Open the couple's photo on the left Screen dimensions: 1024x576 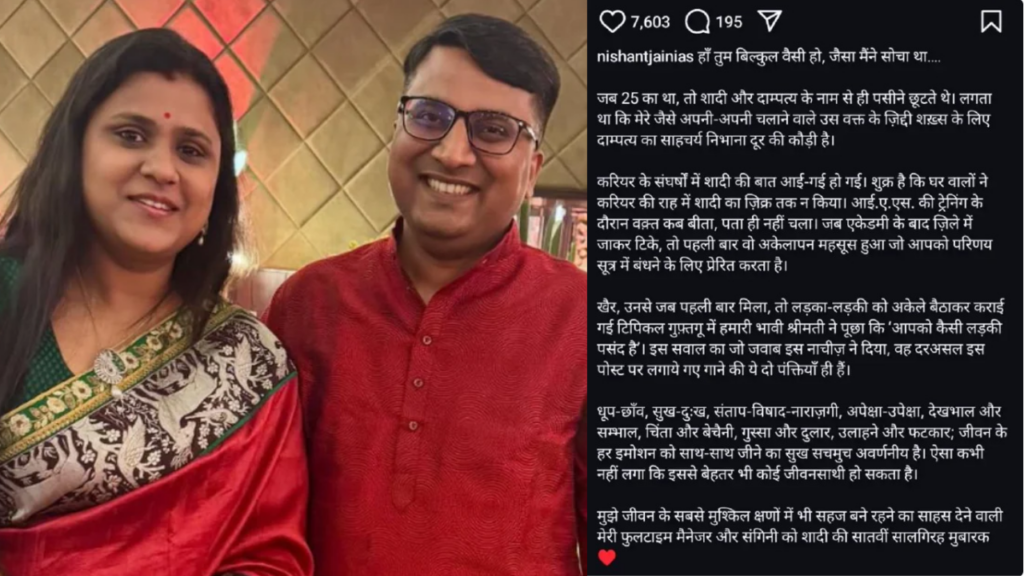[x=293, y=288]
